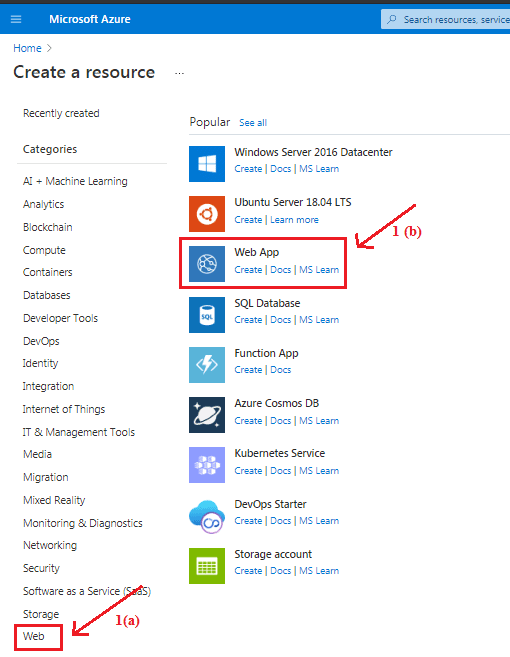Select the AI + Machine Learning category
510x657 pixels.
click(75, 181)
